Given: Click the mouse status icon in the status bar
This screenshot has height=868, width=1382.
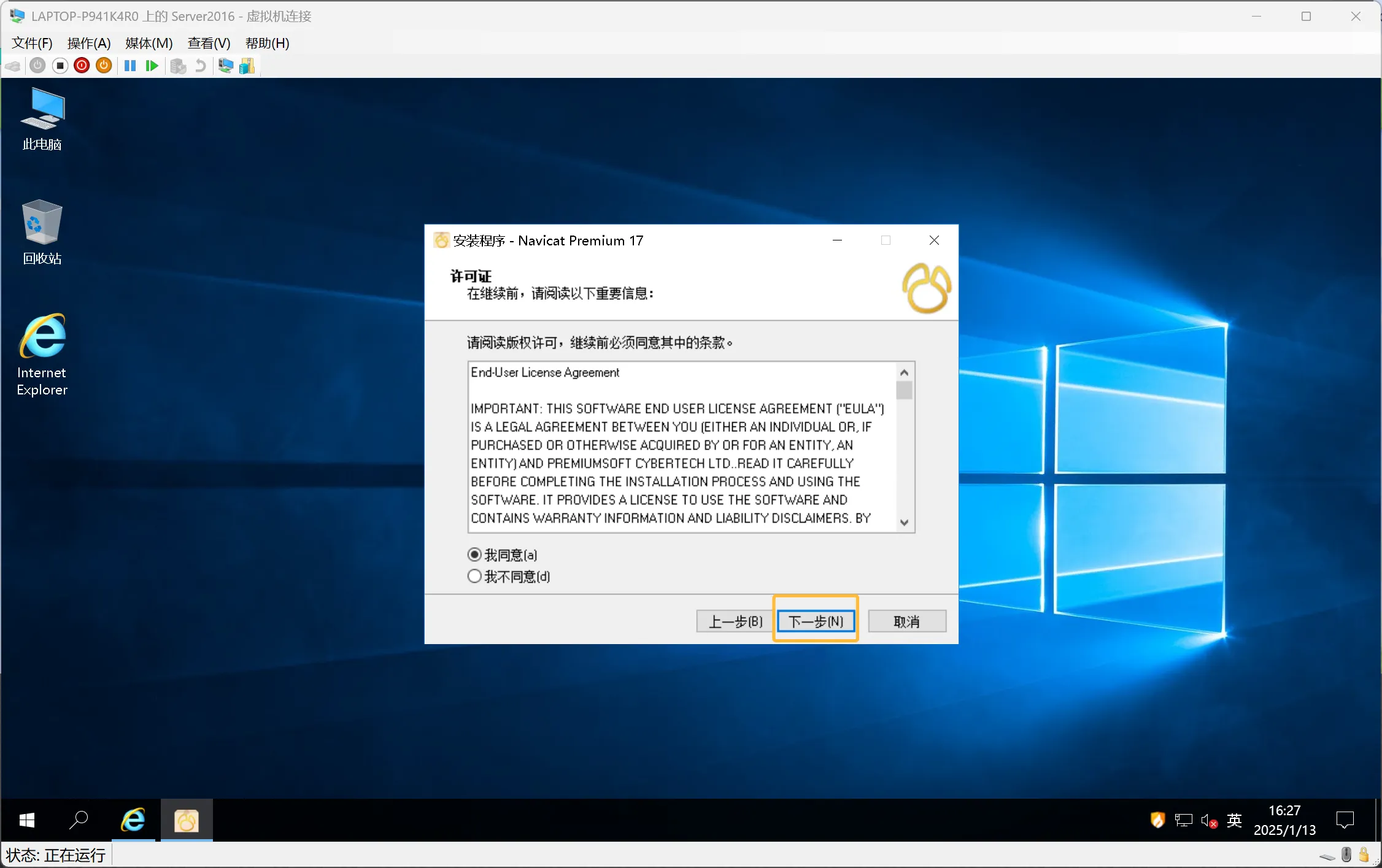Looking at the screenshot, I should click(1346, 855).
